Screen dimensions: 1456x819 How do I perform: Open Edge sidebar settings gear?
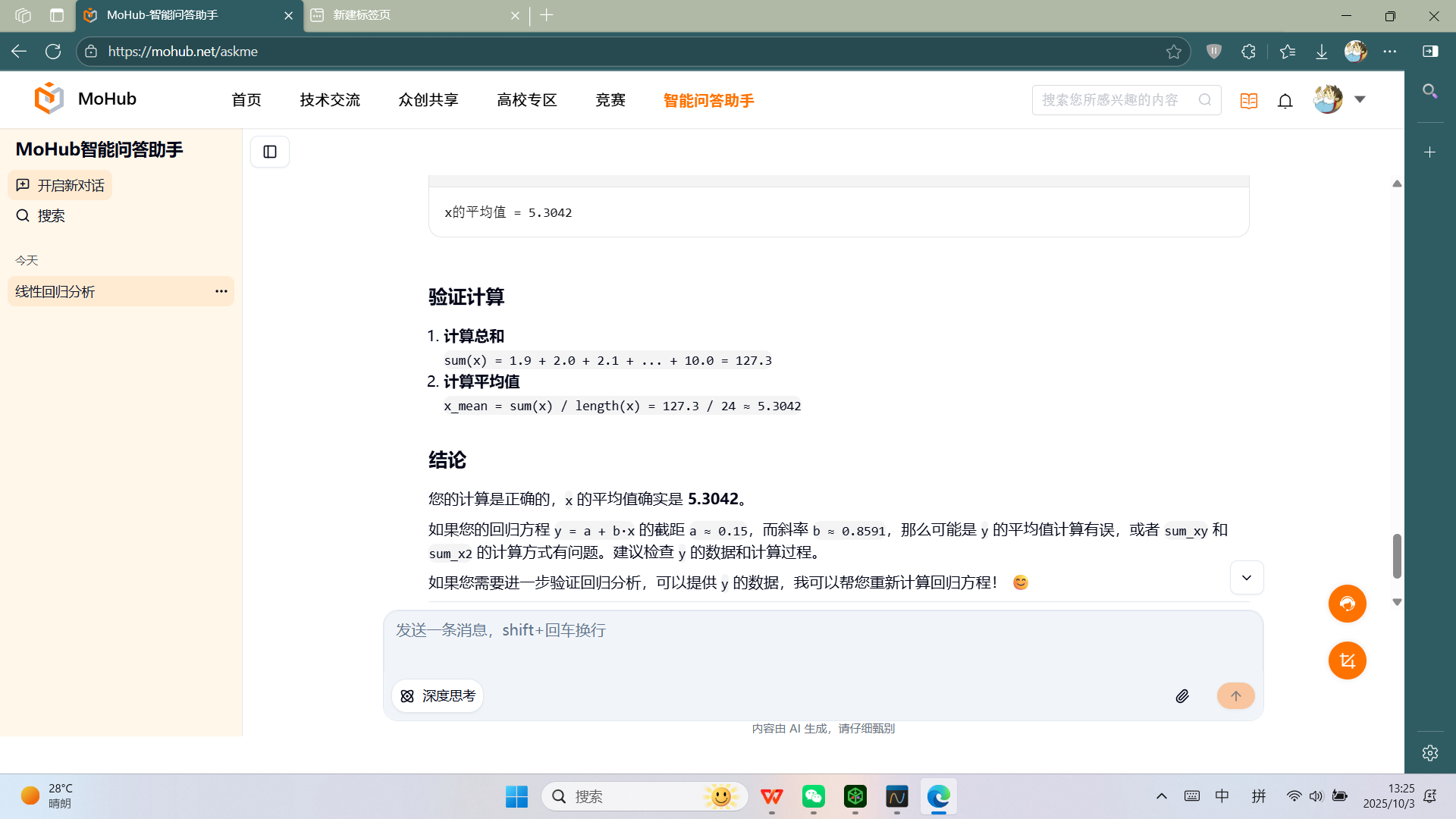(1430, 753)
